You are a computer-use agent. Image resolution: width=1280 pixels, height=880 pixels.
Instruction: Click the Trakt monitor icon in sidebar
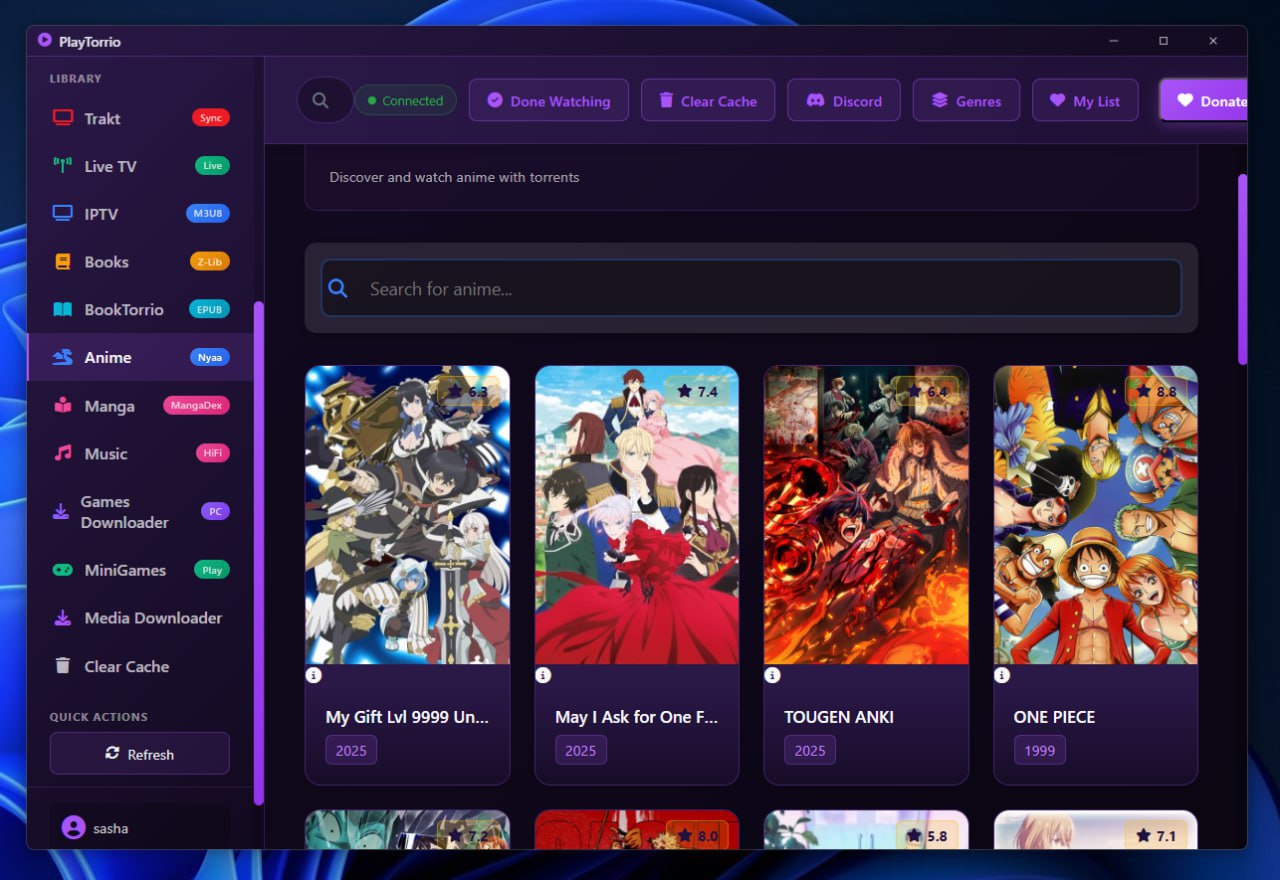(x=63, y=118)
